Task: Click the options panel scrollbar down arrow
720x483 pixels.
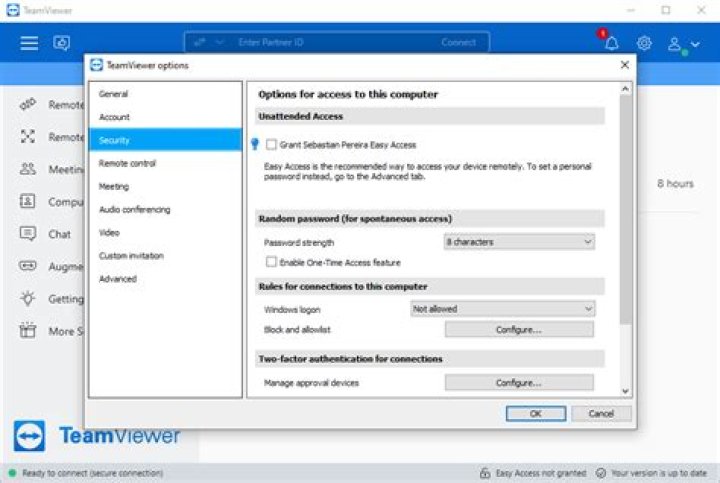Action: [625, 391]
